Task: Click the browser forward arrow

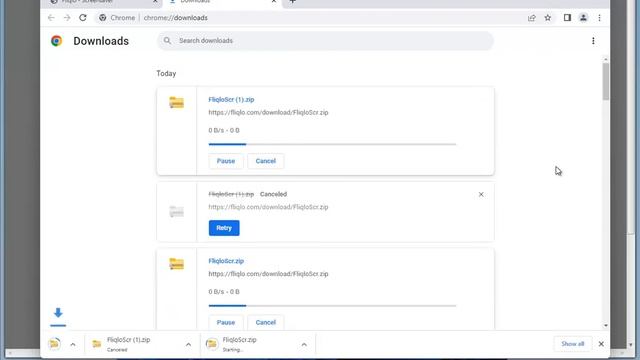Action: (x=67, y=18)
